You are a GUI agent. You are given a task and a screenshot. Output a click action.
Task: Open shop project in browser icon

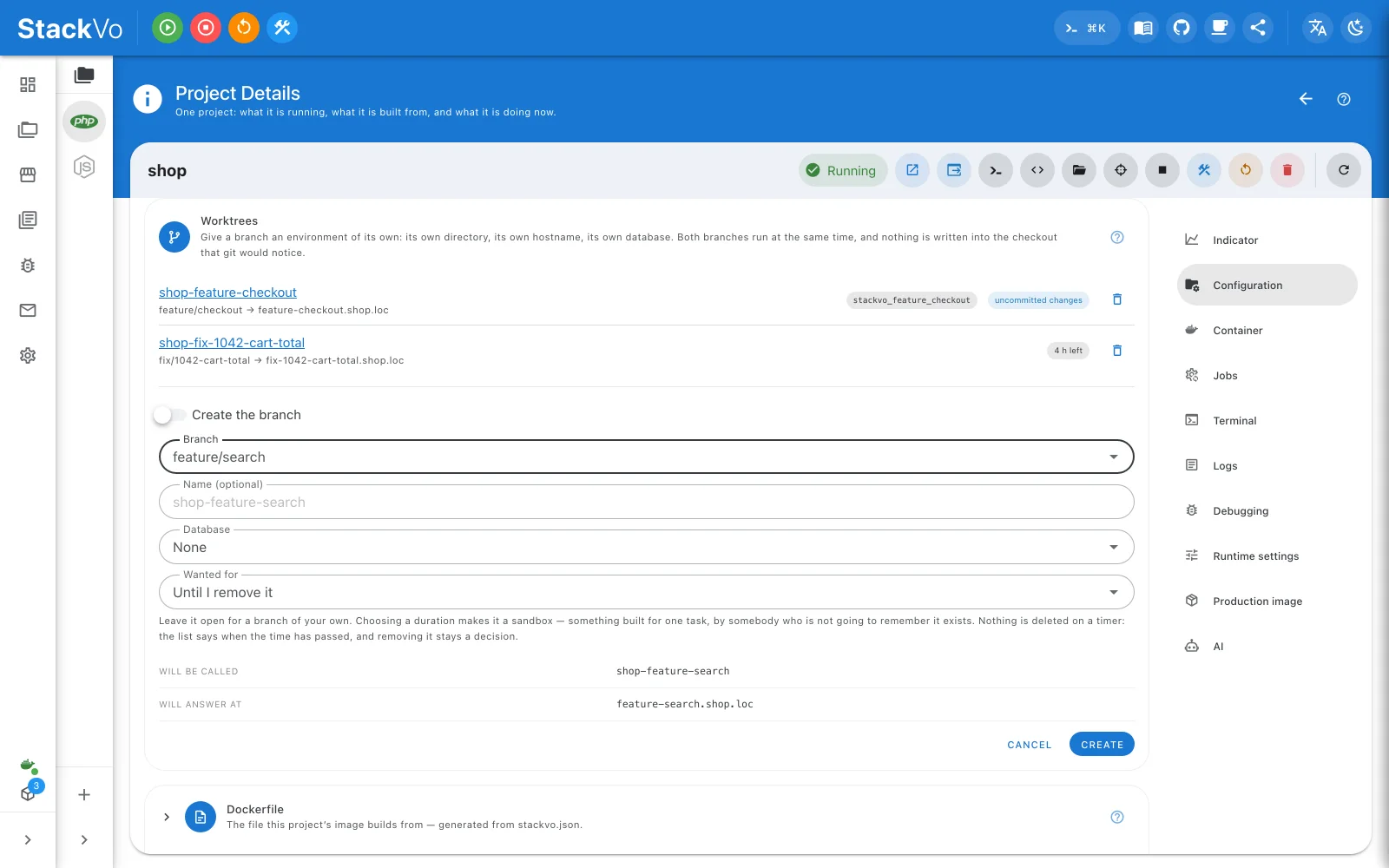tap(912, 170)
